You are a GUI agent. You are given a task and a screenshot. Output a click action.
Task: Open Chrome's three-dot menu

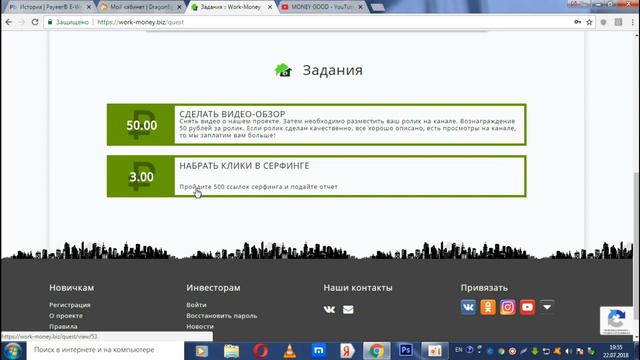[x=632, y=22]
